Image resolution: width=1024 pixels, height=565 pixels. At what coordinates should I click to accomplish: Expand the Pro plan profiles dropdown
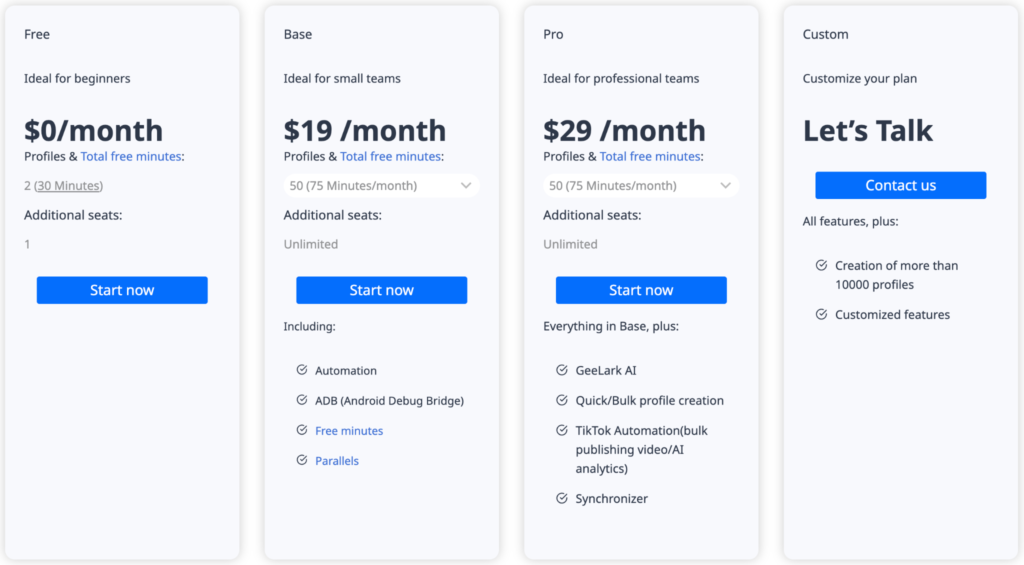pos(641,186)
